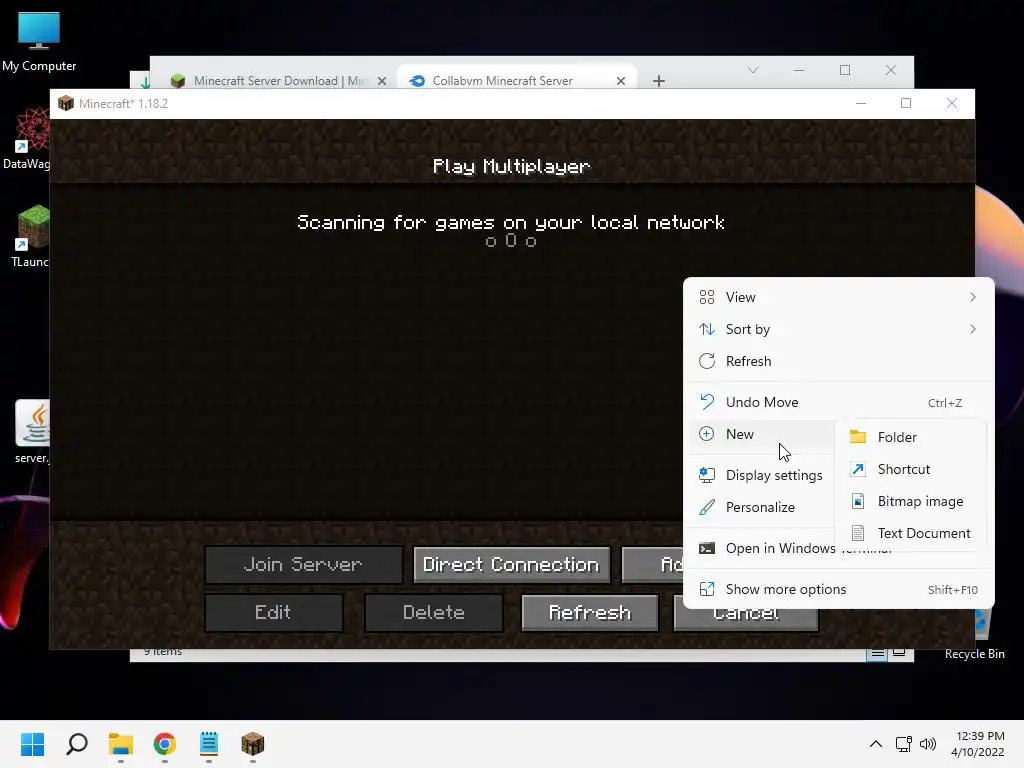
Task: Click Show more options entry
Action: pos(838,589)
